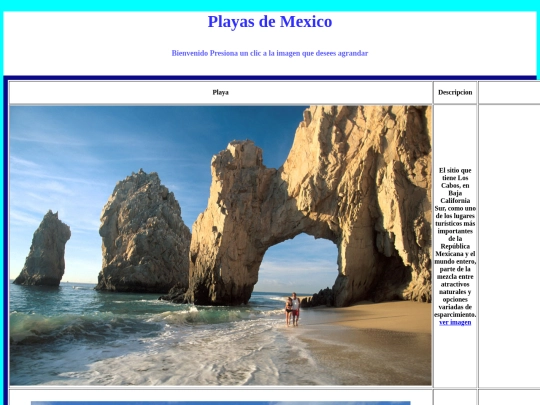Select the 'Descripcion' column header

click(455, 92)
